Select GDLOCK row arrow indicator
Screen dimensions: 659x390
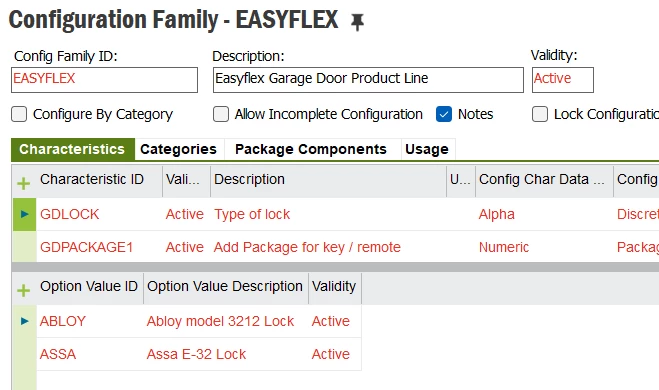pyautogui.click(x=24, y=214)
